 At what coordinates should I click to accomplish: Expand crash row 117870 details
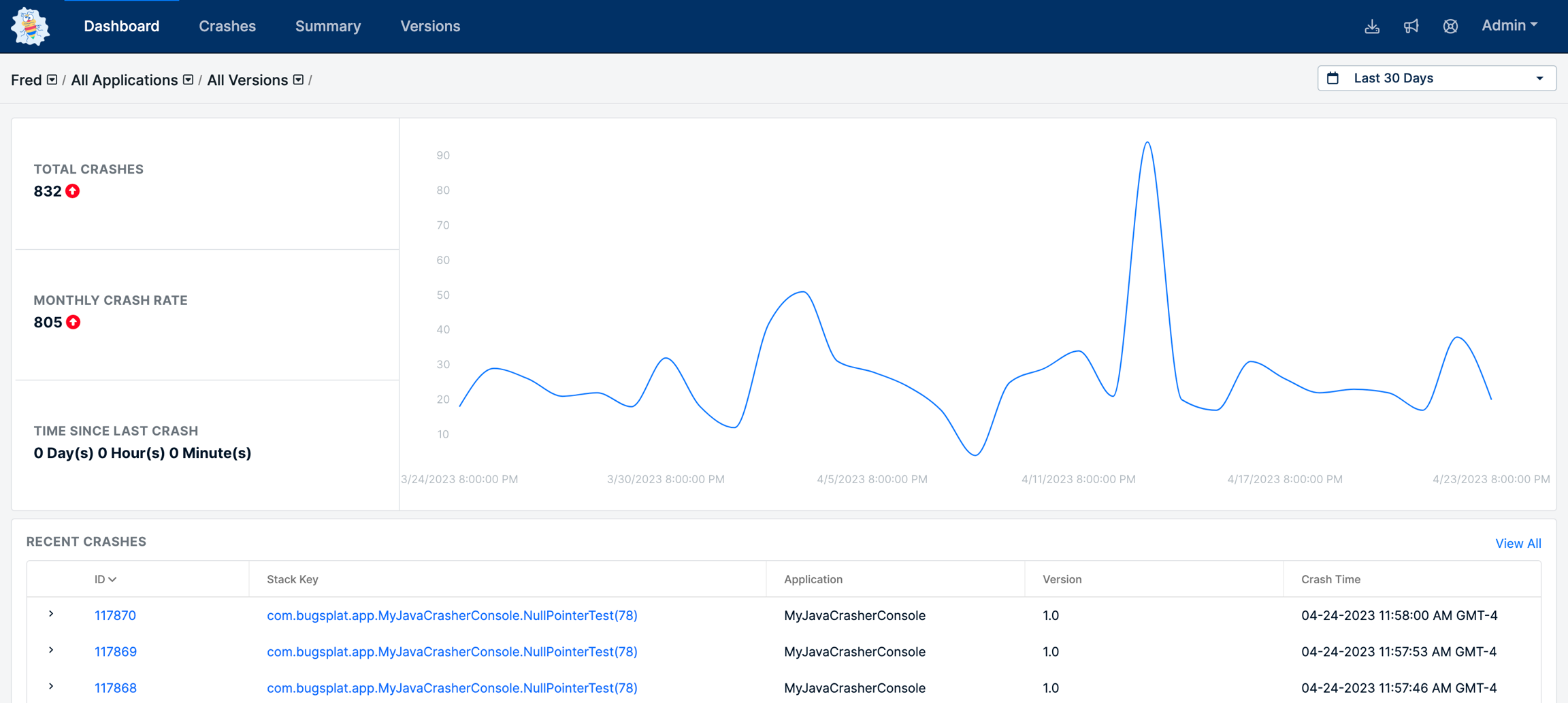tap(51, 614)
